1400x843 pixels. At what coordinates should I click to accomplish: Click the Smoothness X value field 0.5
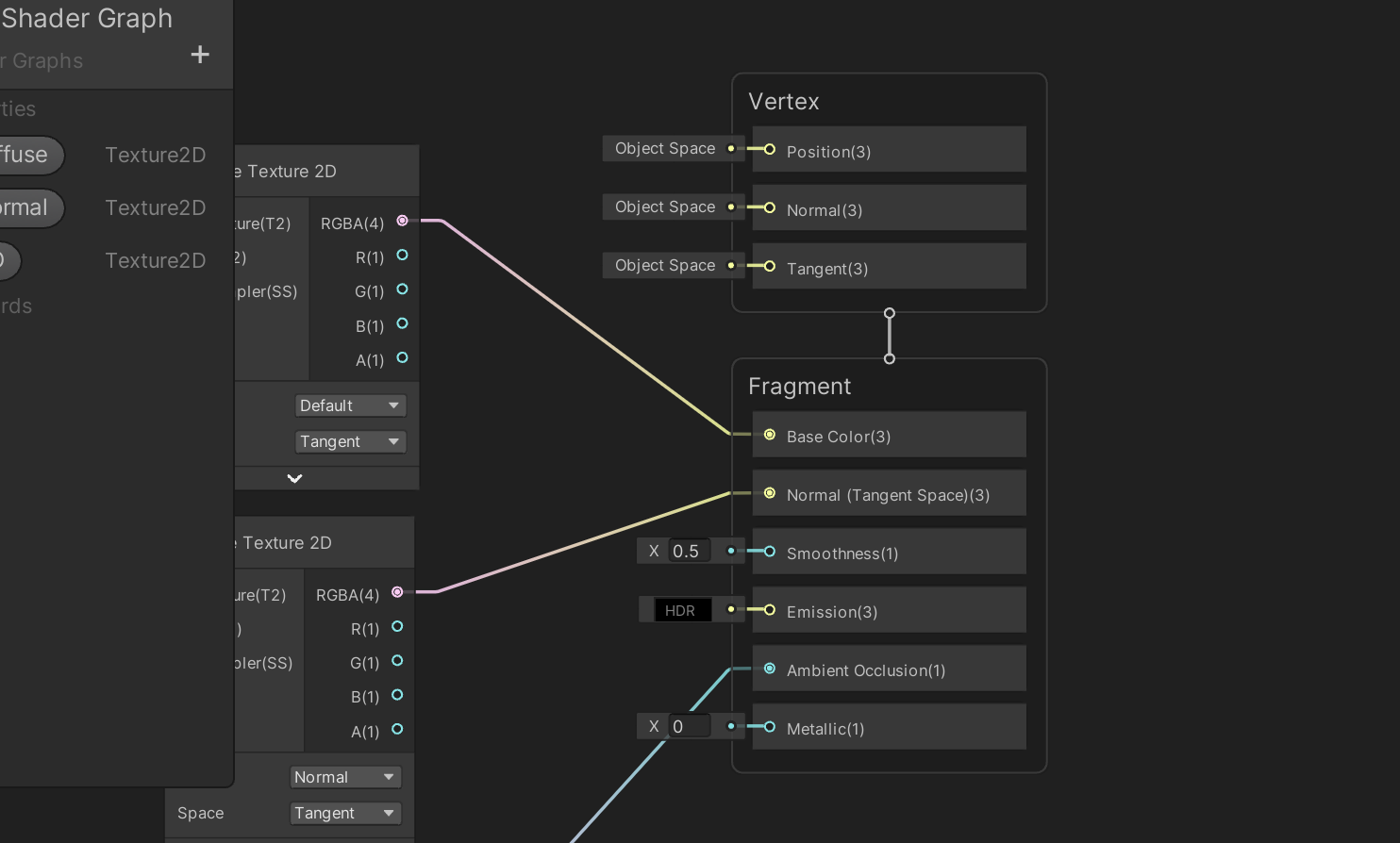689,552
